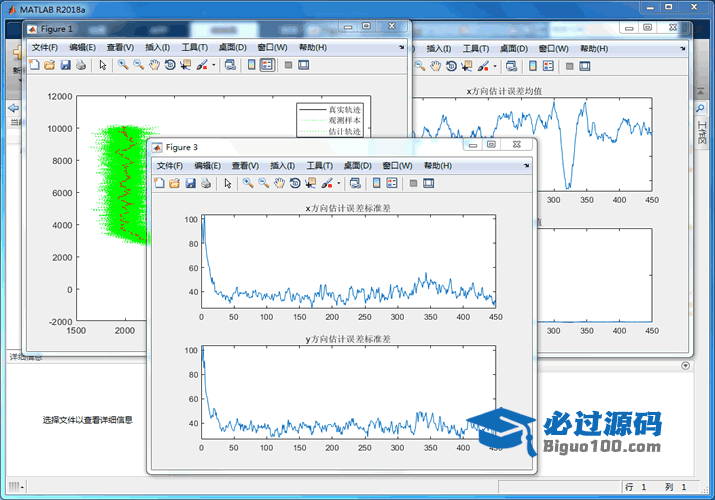Viewport: 715px width, 500px height.
Task: Open file icon in Figure 3 toolbar
Action: coord(175,183)
